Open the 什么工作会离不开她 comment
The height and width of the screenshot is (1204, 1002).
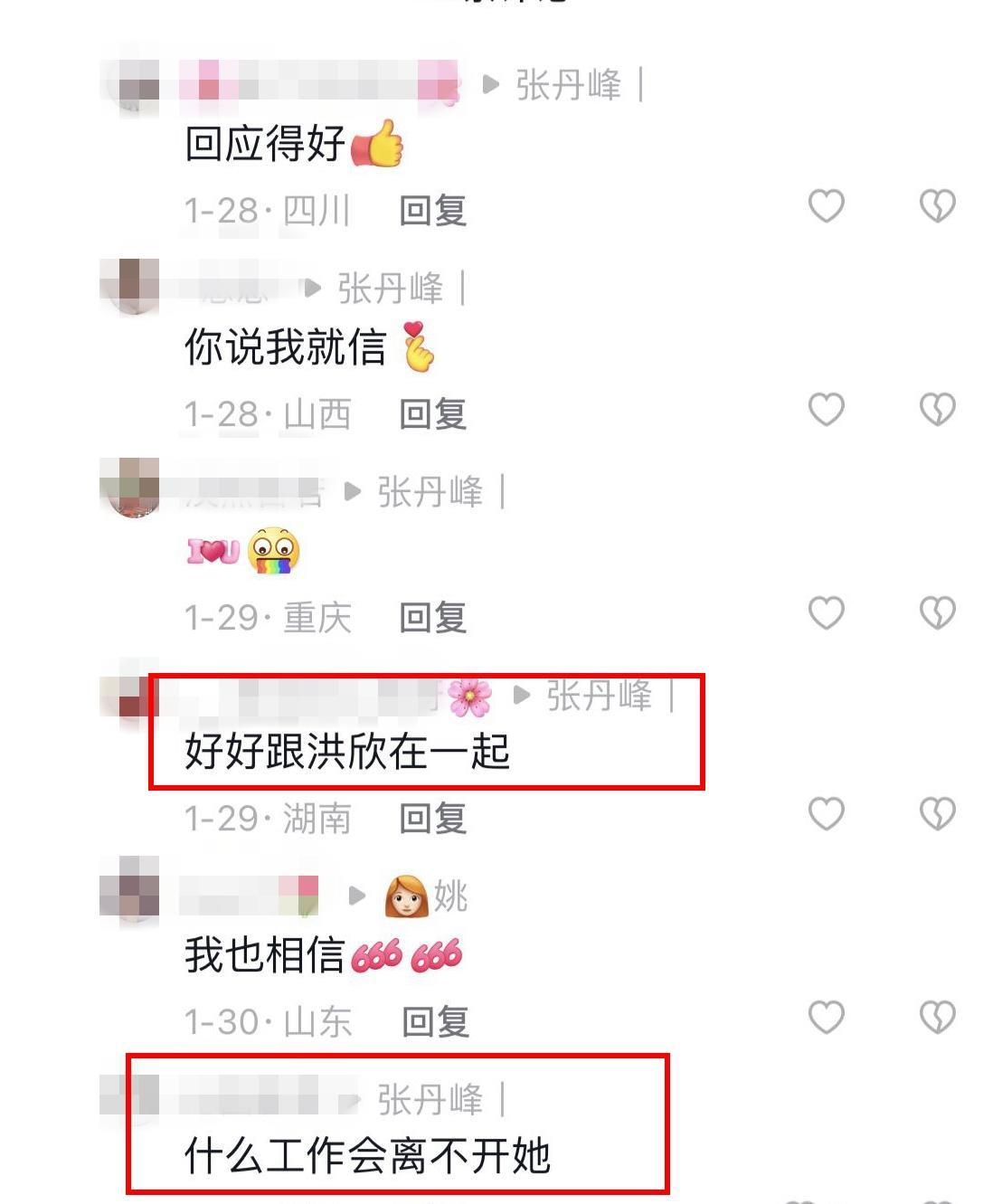pos(367,1156)
